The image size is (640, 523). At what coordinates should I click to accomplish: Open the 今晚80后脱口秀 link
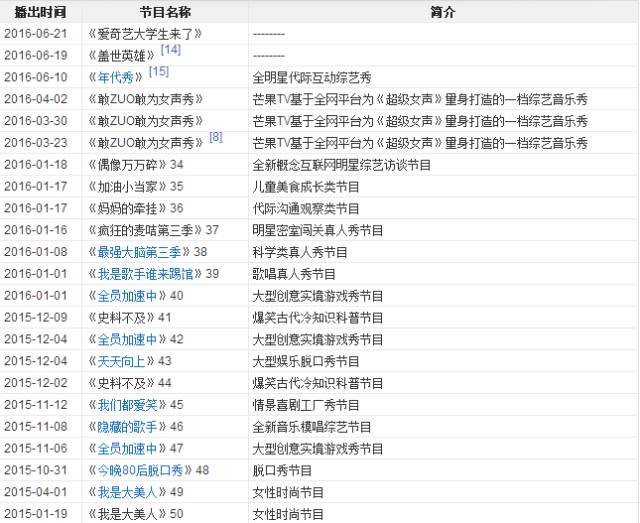[140, 470]
